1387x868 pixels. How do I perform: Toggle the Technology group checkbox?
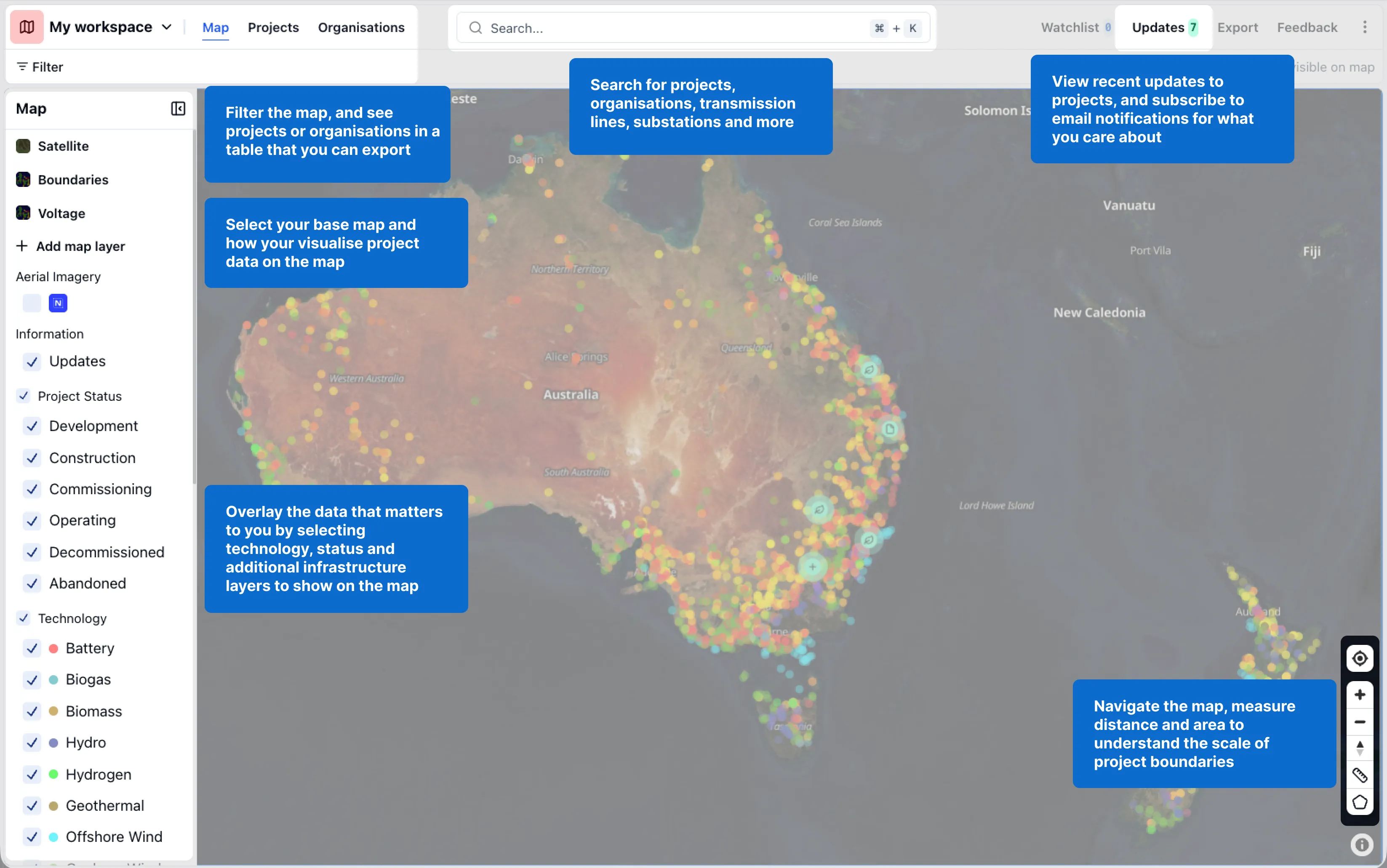pos(24,618)
